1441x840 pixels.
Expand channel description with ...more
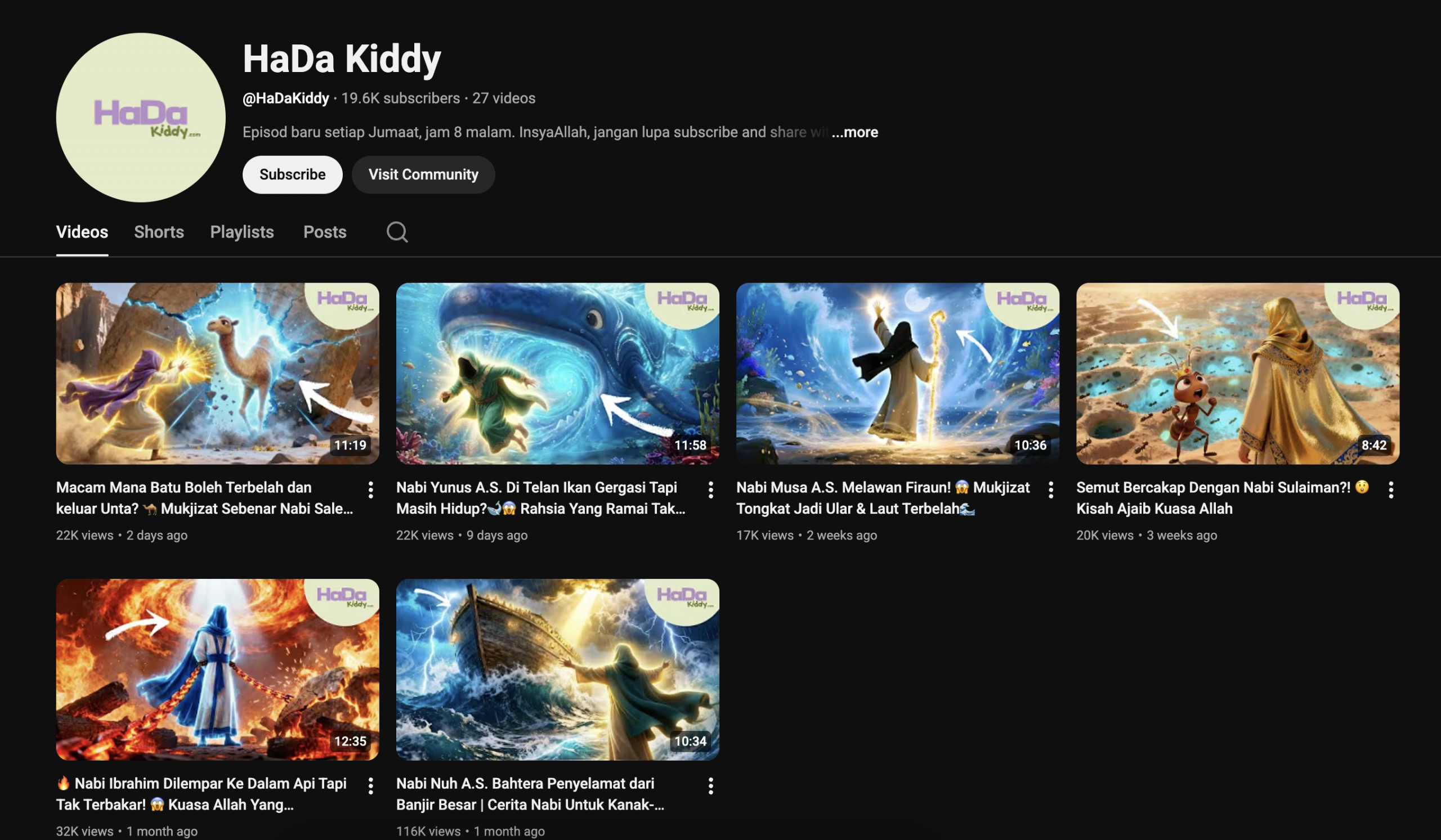pos(855,132)
